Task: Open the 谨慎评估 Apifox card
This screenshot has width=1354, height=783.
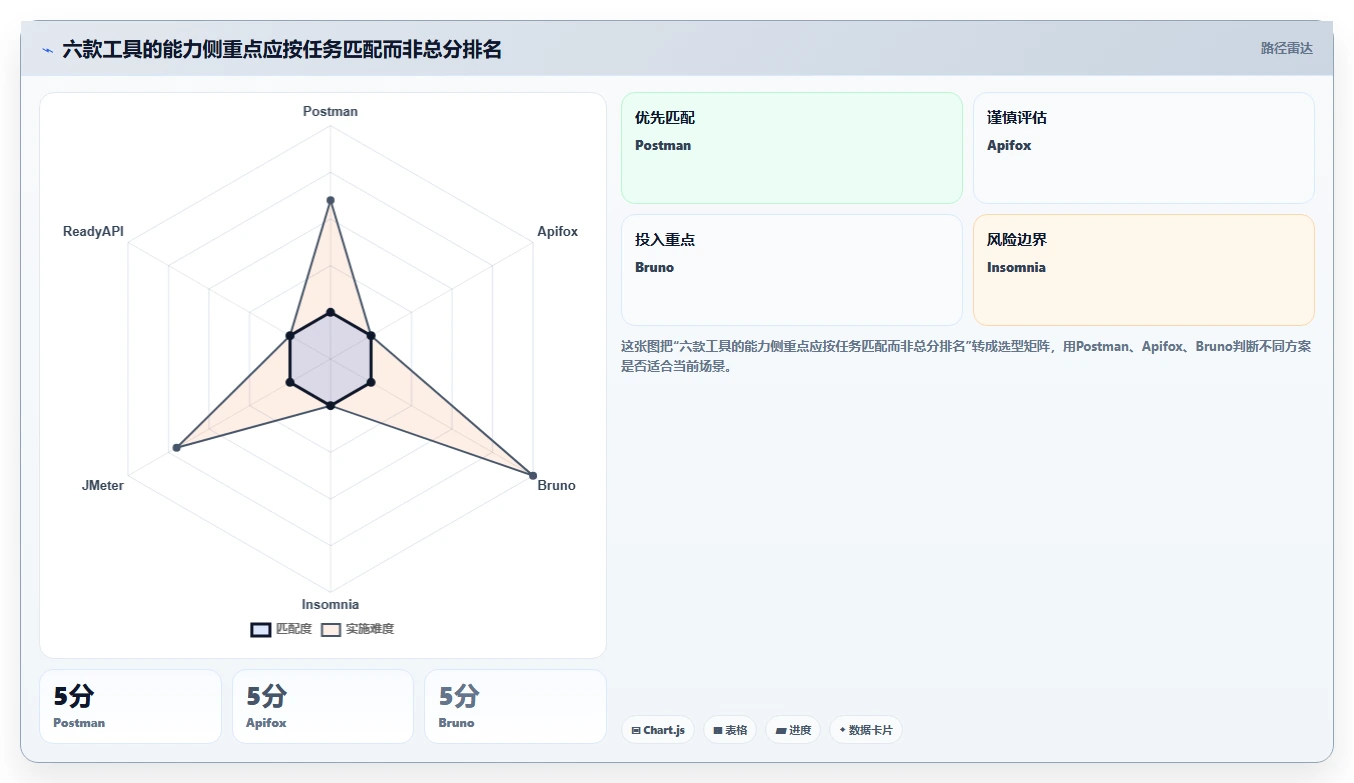Action: tap(1144, 148)
